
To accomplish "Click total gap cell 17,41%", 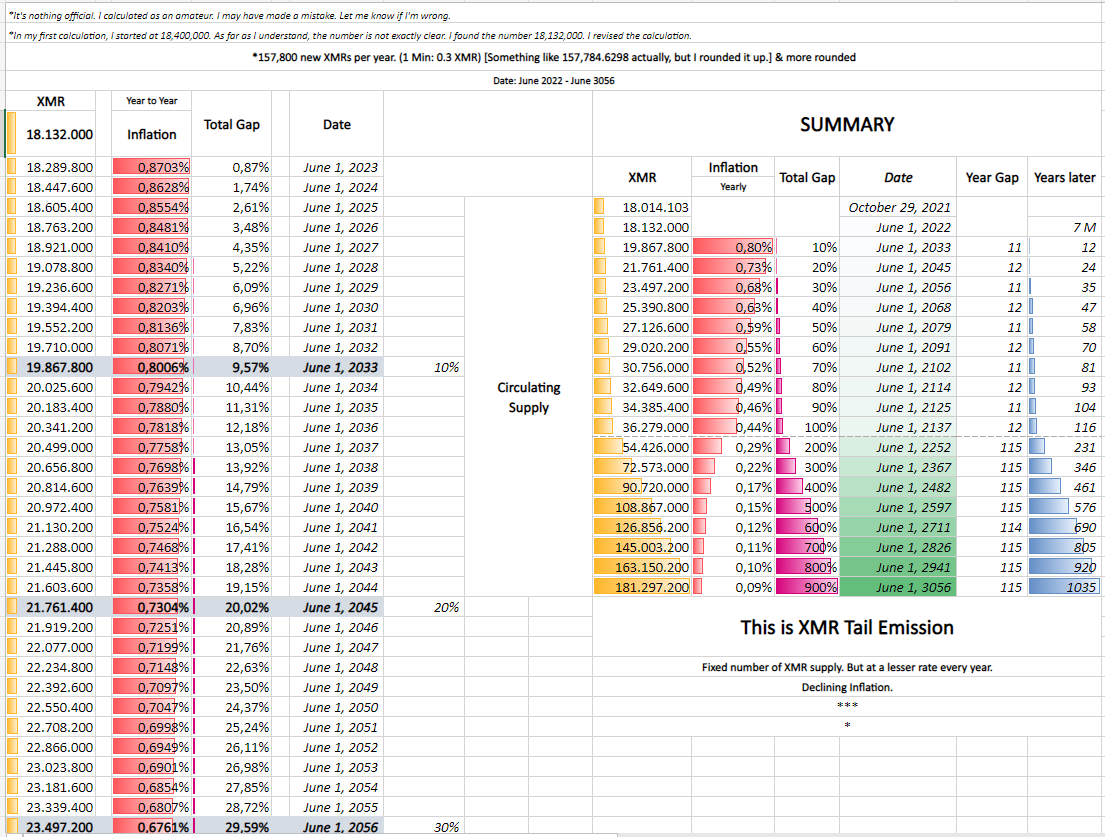I will [231, 547].
